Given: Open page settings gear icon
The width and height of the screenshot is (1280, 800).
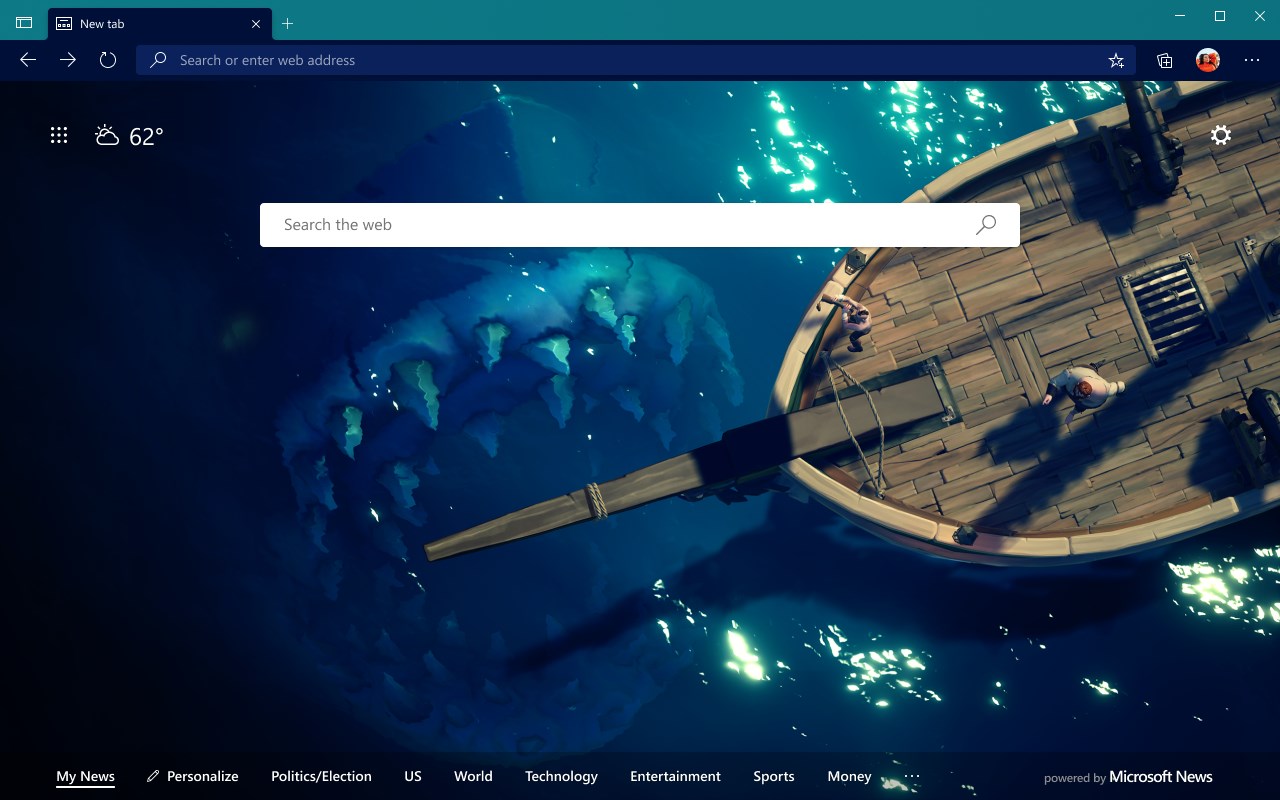Looking at the screenshot, I should click(x=1221, y=135).
